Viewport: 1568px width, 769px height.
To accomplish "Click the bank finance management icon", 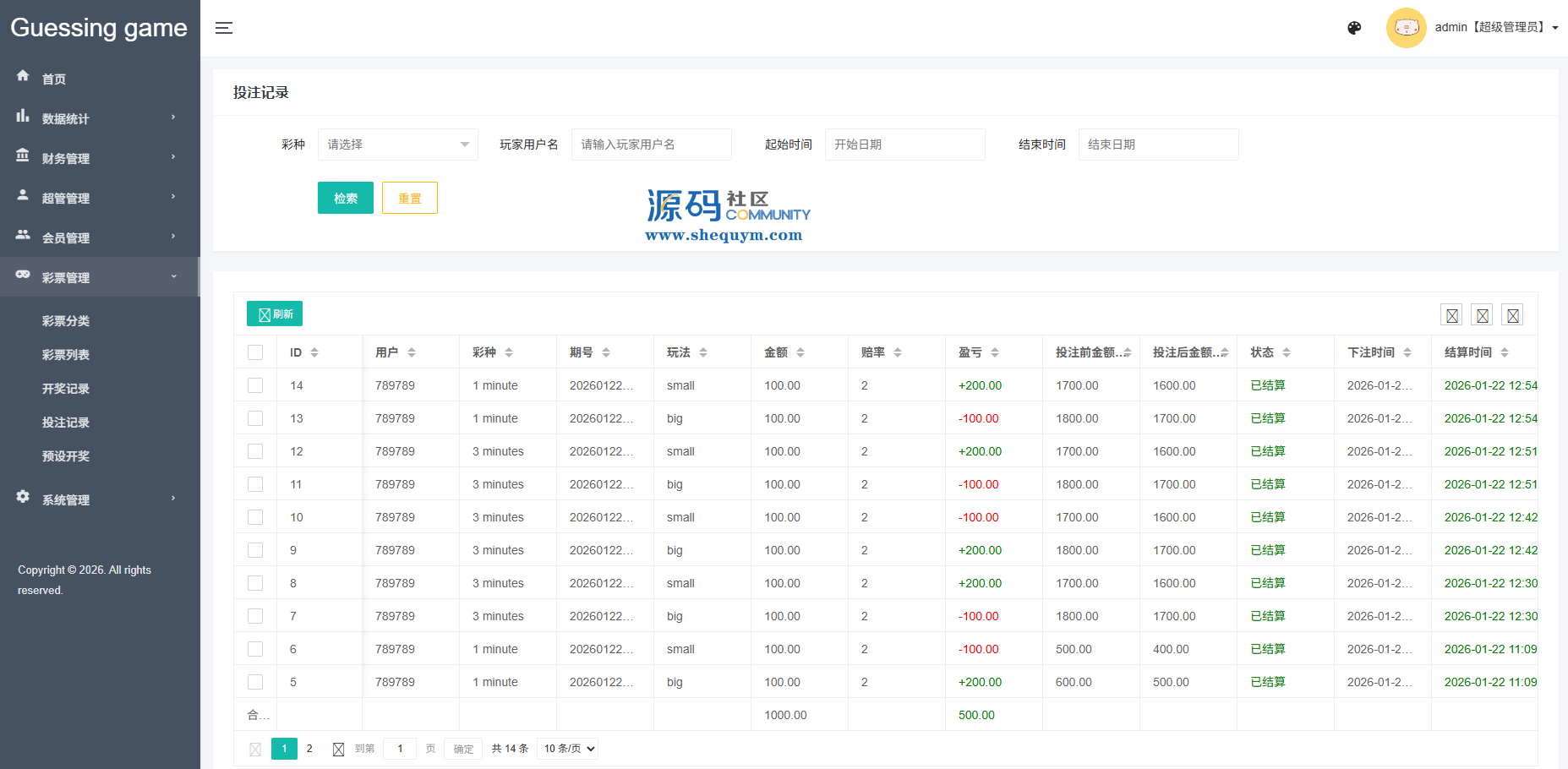I will coord(23,156).
